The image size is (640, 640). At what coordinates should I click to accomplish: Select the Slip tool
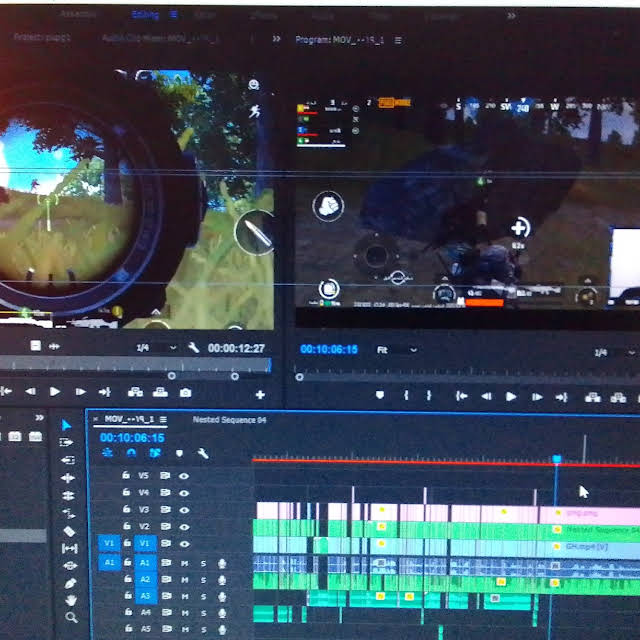pos(69,548)
